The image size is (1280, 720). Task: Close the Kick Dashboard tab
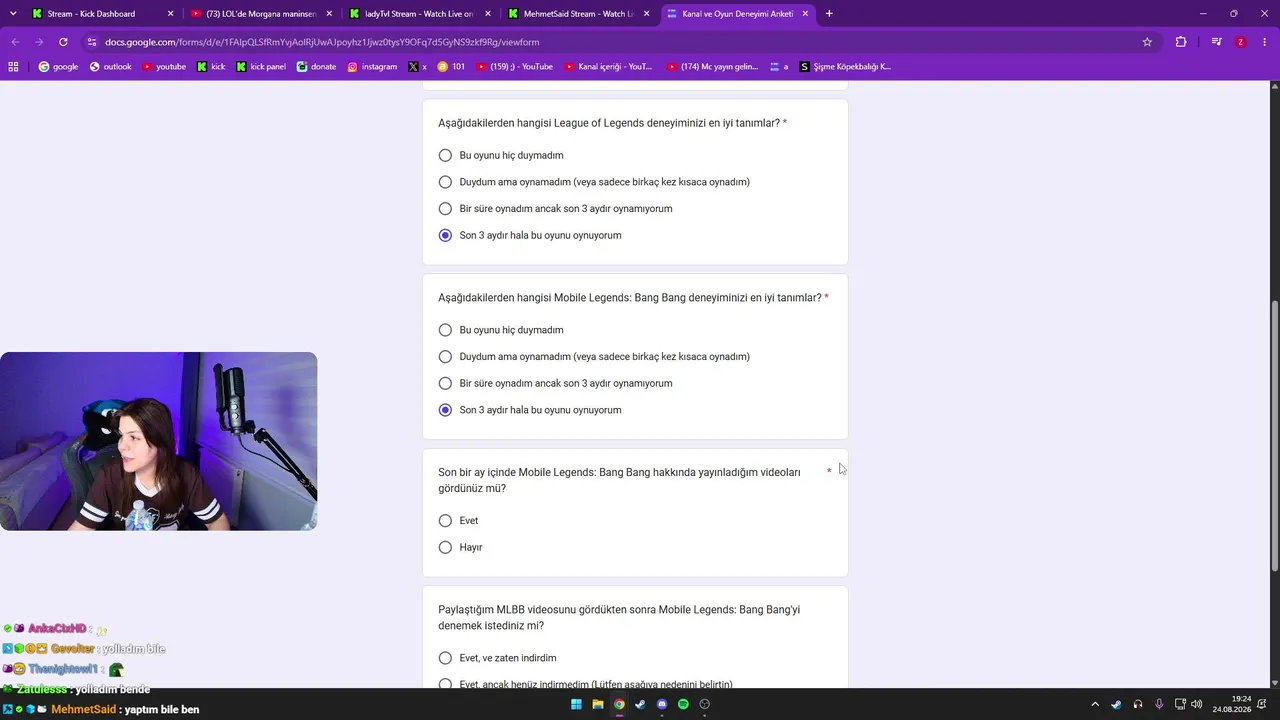(170, 14)
